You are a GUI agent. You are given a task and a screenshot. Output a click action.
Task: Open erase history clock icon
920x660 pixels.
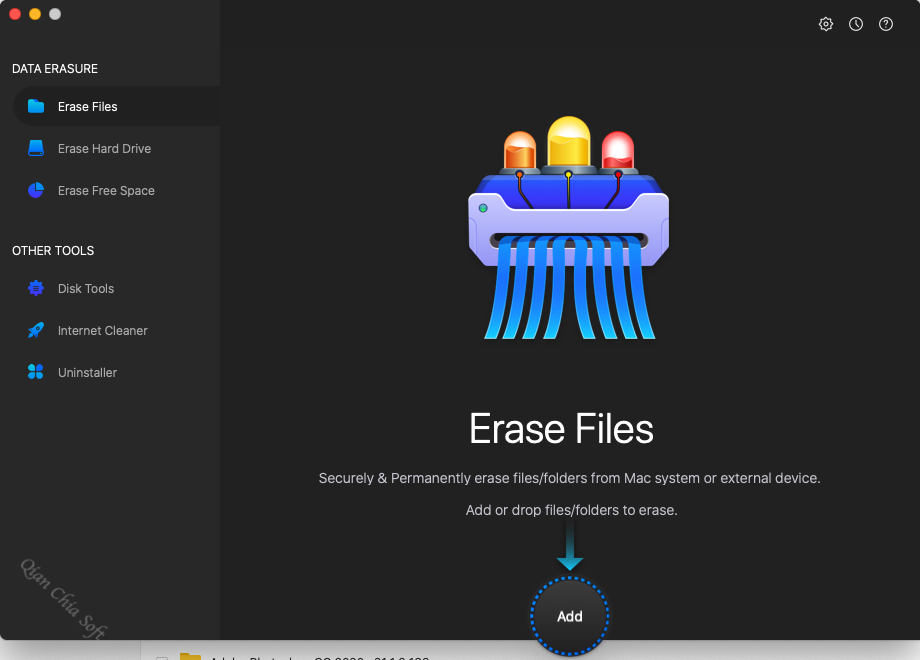click(855, 24)
